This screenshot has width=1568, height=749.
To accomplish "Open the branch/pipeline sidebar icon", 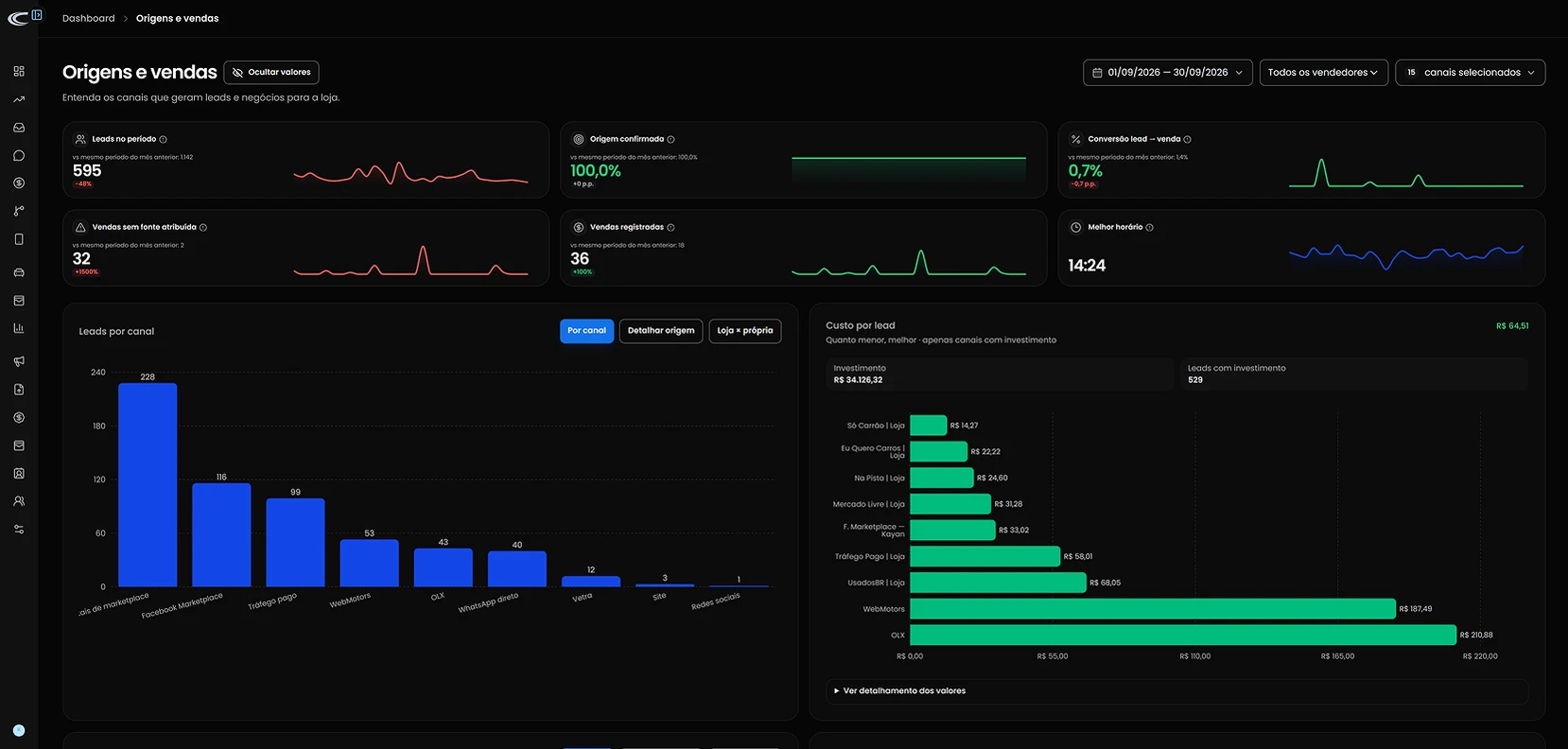I will coord(19,211).
